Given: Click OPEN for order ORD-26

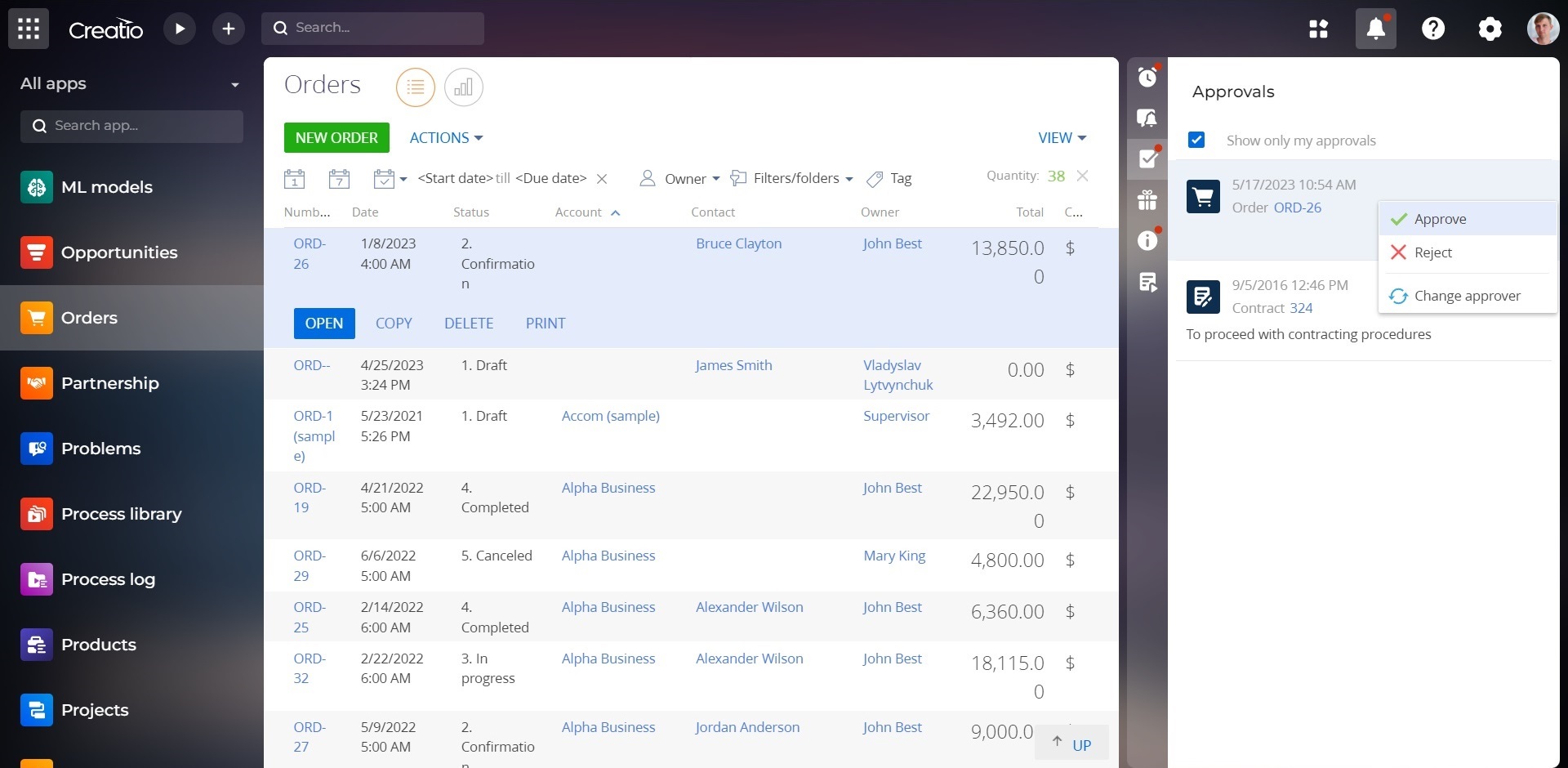Looking at the screenshot, I should tap(324, 323).
